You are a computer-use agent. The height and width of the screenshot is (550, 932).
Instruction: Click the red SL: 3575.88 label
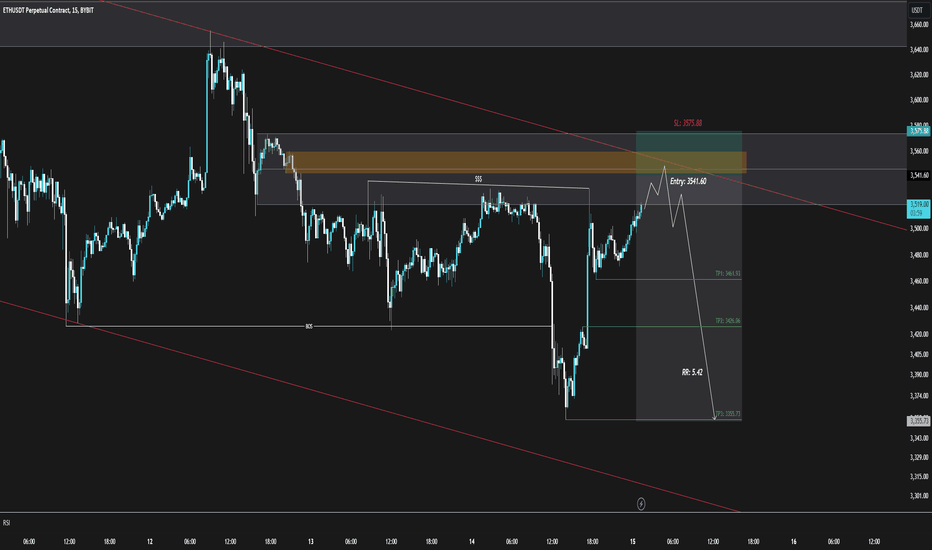coord(687,123)
